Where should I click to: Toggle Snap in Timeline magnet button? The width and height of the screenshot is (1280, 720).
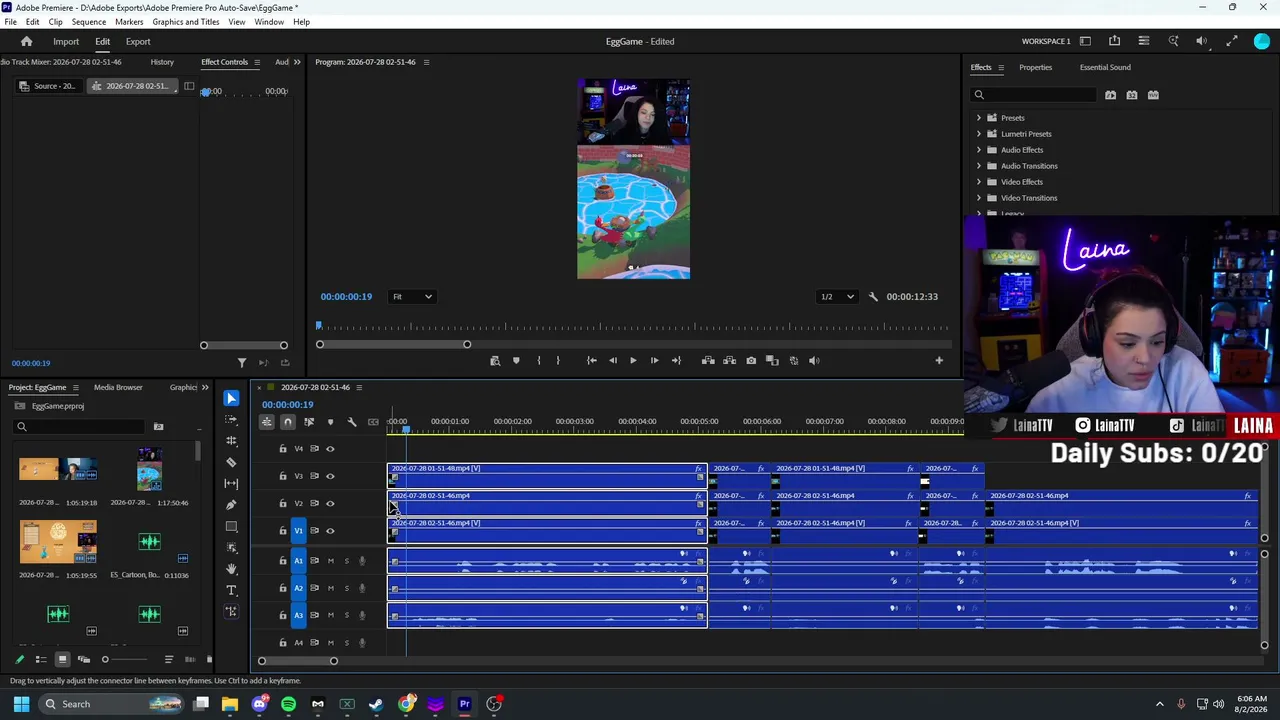coord(287,422)
